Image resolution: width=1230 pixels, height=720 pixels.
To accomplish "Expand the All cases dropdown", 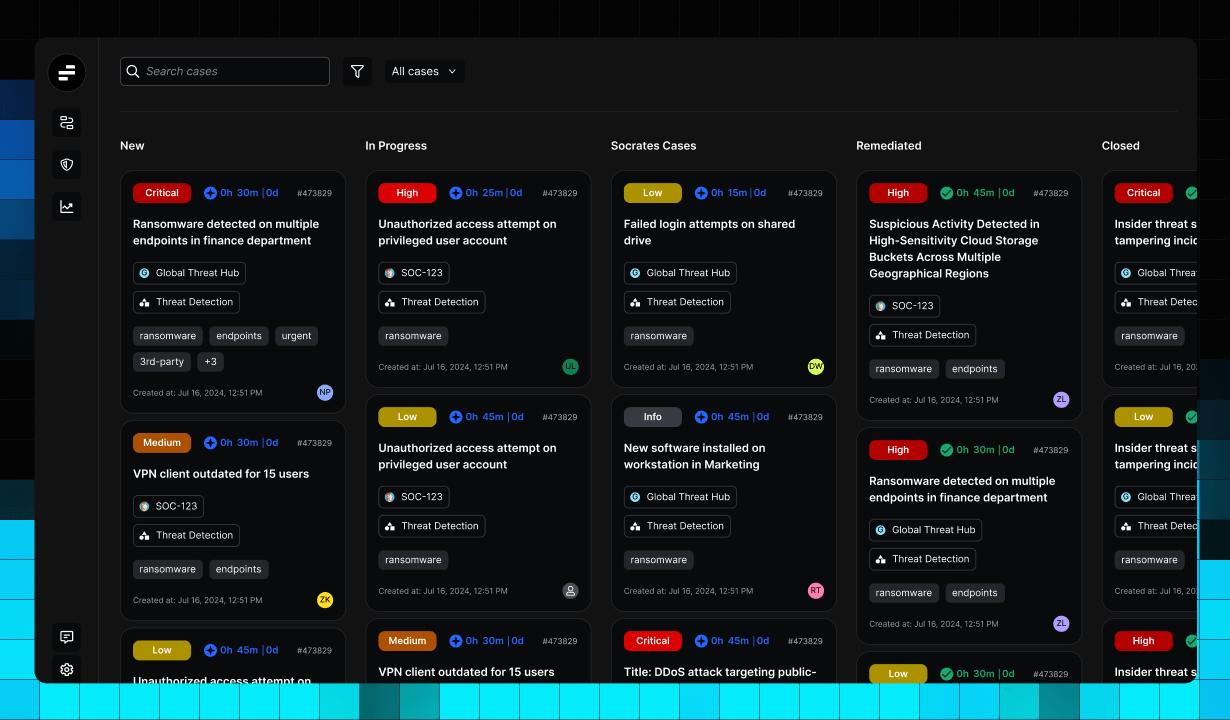I will 424,72.
